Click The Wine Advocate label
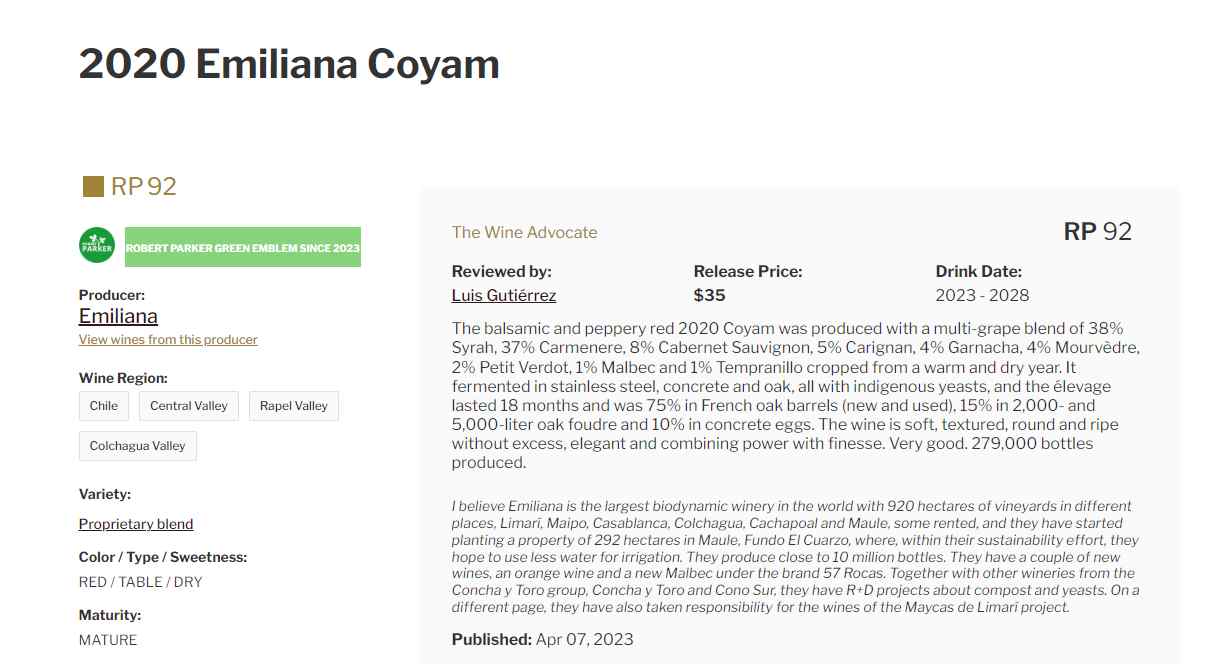 pyautogui.click(x=524, y=232)
